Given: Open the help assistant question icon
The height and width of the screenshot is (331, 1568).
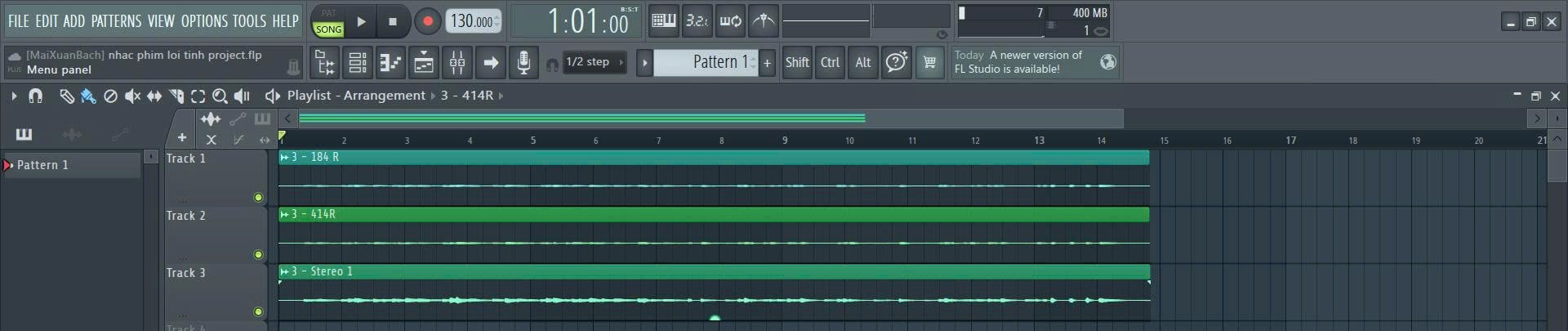Looking at the screenshot, I should pyautogui.click(x=896, y=62).
